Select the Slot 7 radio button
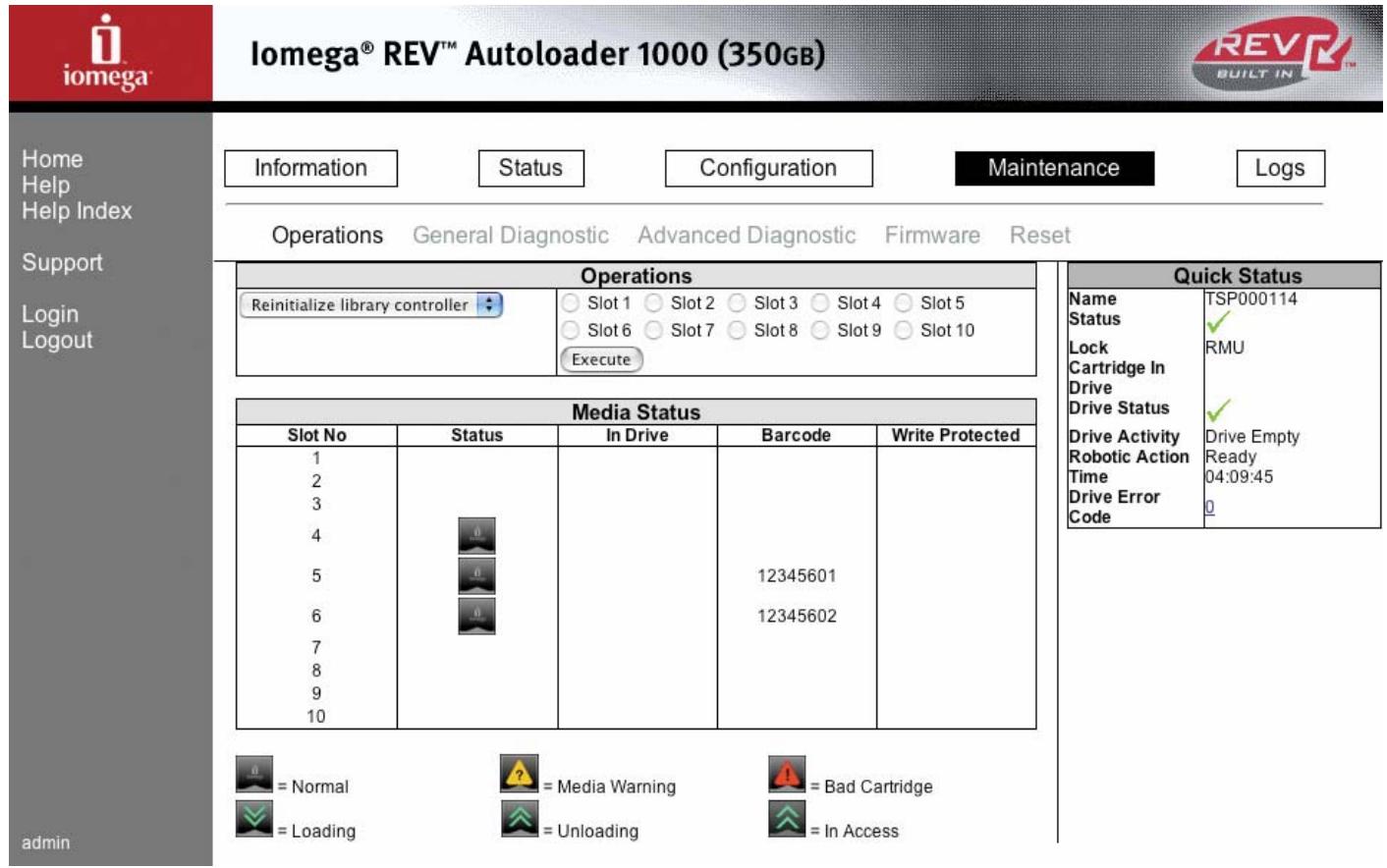 click(x=653, y=331)
